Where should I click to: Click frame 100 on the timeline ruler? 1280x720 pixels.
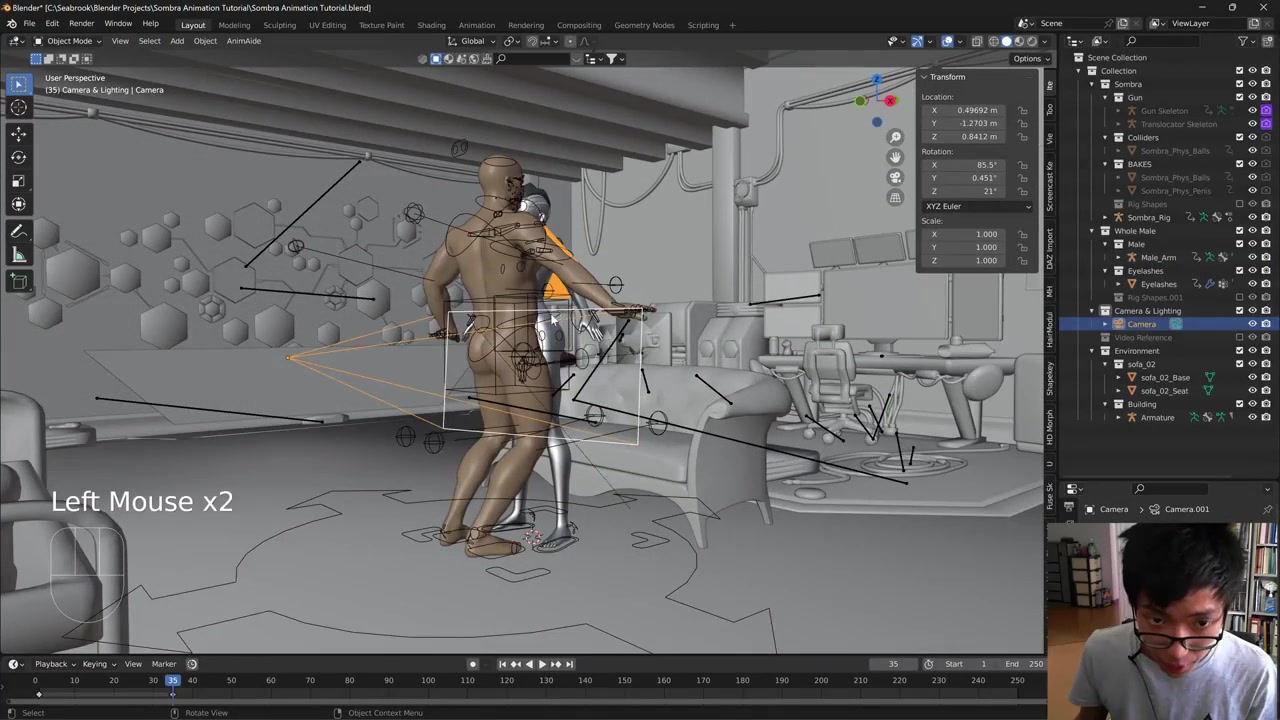click(x=428, y=681)
